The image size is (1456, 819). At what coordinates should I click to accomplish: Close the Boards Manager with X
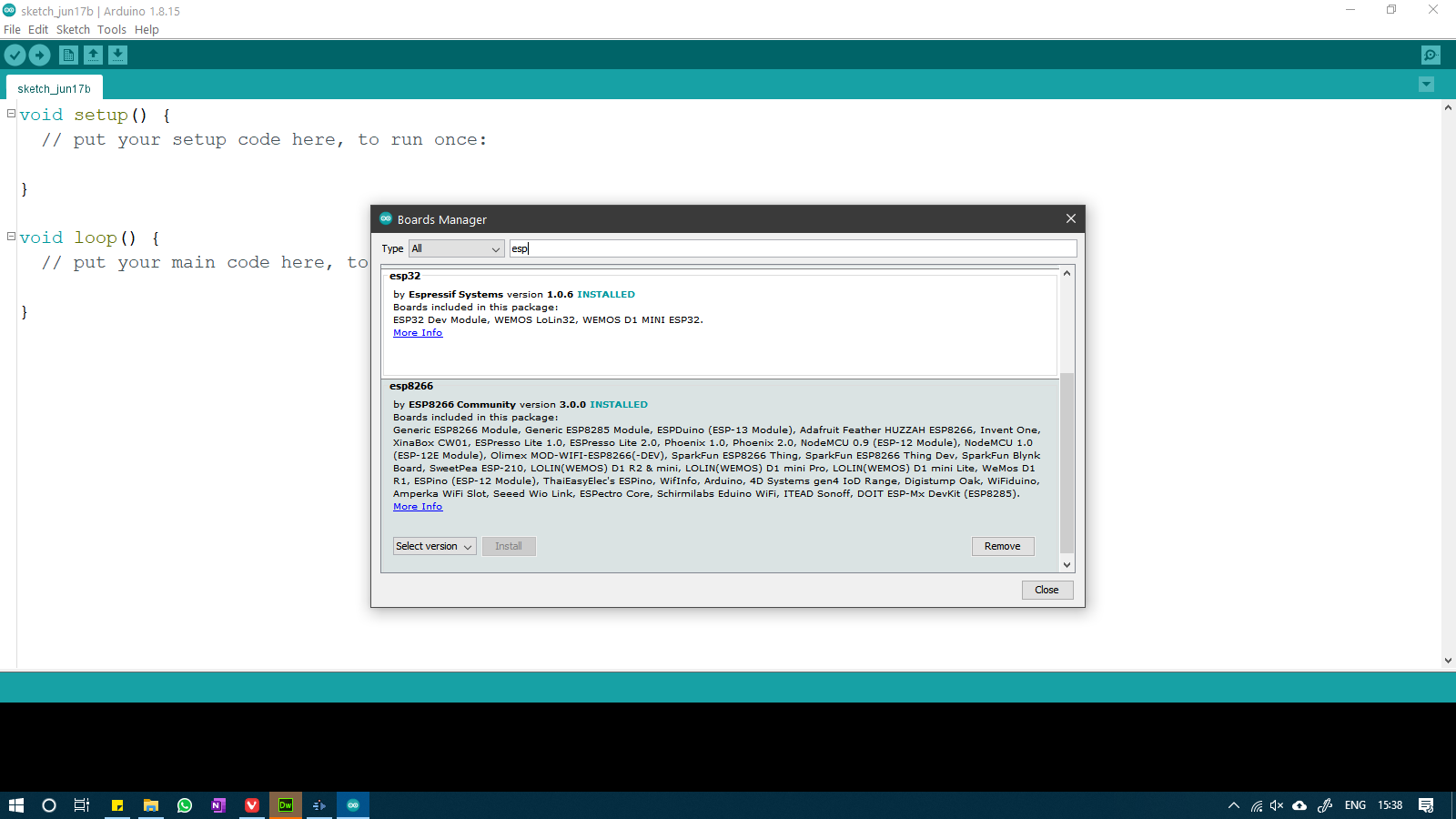tap(1071, 218)
